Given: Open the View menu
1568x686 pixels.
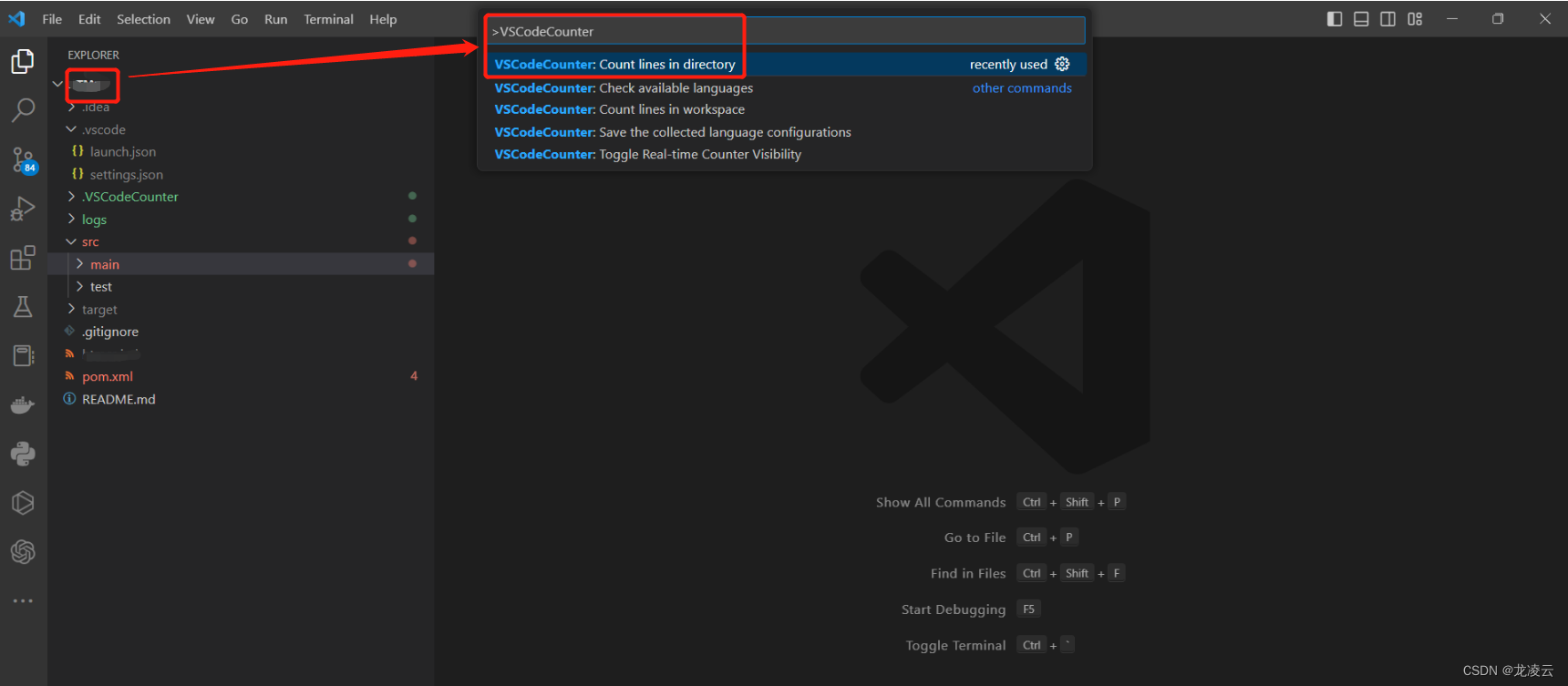Looking at the screenshot, I should click(201, 19).
